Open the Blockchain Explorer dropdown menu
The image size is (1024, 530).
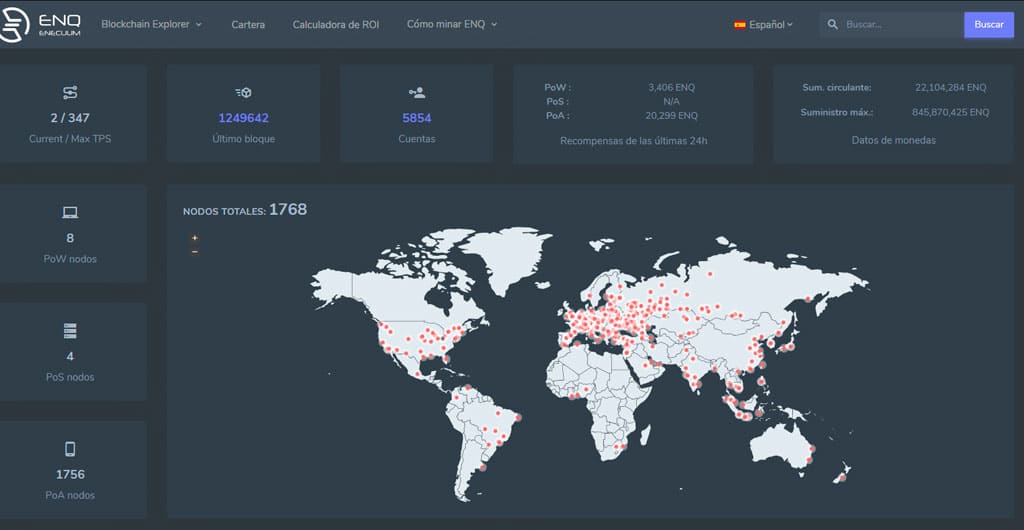(x=152, y=24)
